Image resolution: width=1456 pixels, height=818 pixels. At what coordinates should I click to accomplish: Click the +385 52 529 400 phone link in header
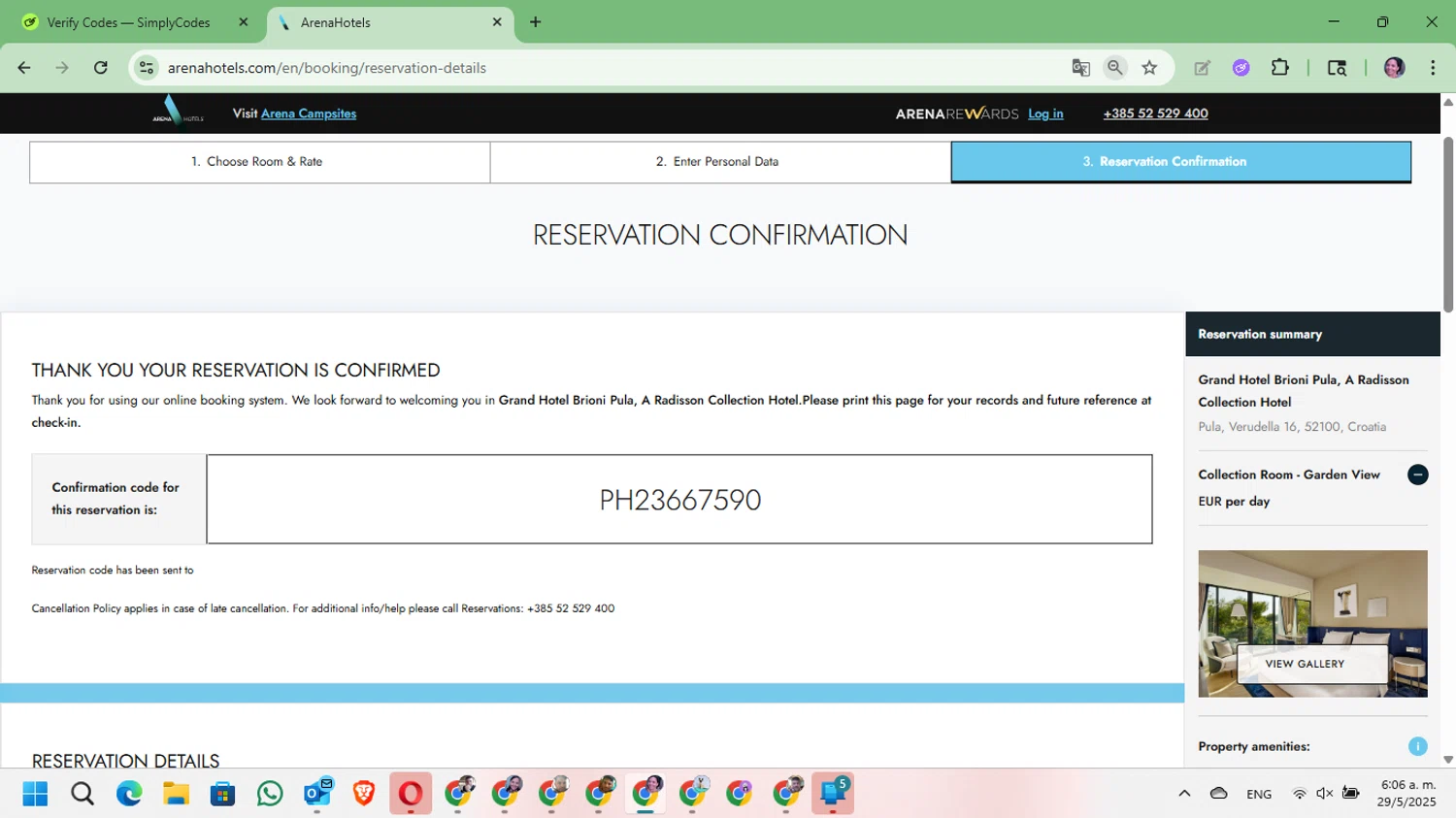tap(1155, 114)
